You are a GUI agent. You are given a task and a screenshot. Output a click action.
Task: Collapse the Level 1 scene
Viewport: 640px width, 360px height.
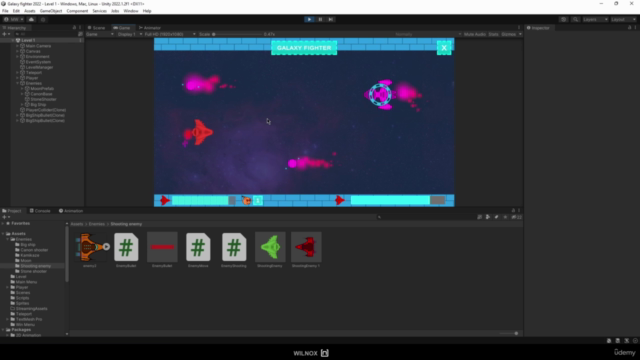[13, 40]
